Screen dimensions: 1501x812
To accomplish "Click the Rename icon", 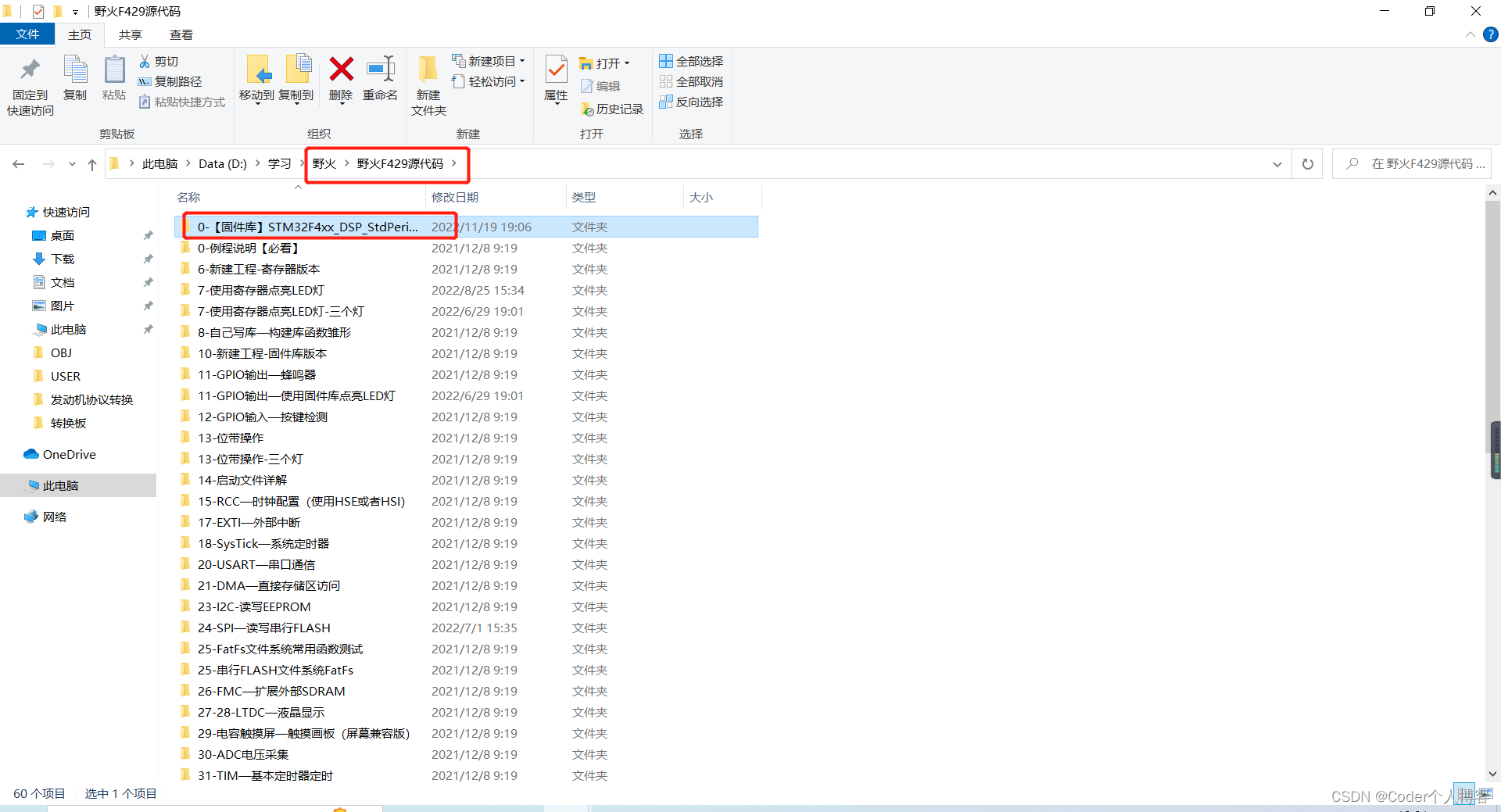I will coord(381,70).
